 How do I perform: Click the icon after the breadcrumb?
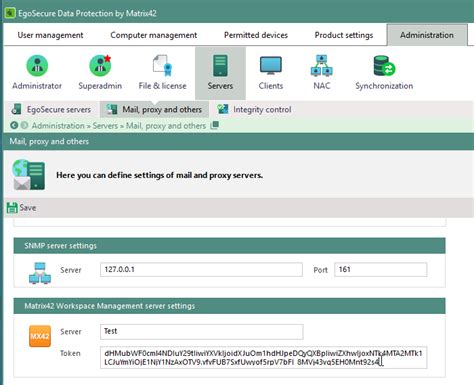tap(215, 125)
